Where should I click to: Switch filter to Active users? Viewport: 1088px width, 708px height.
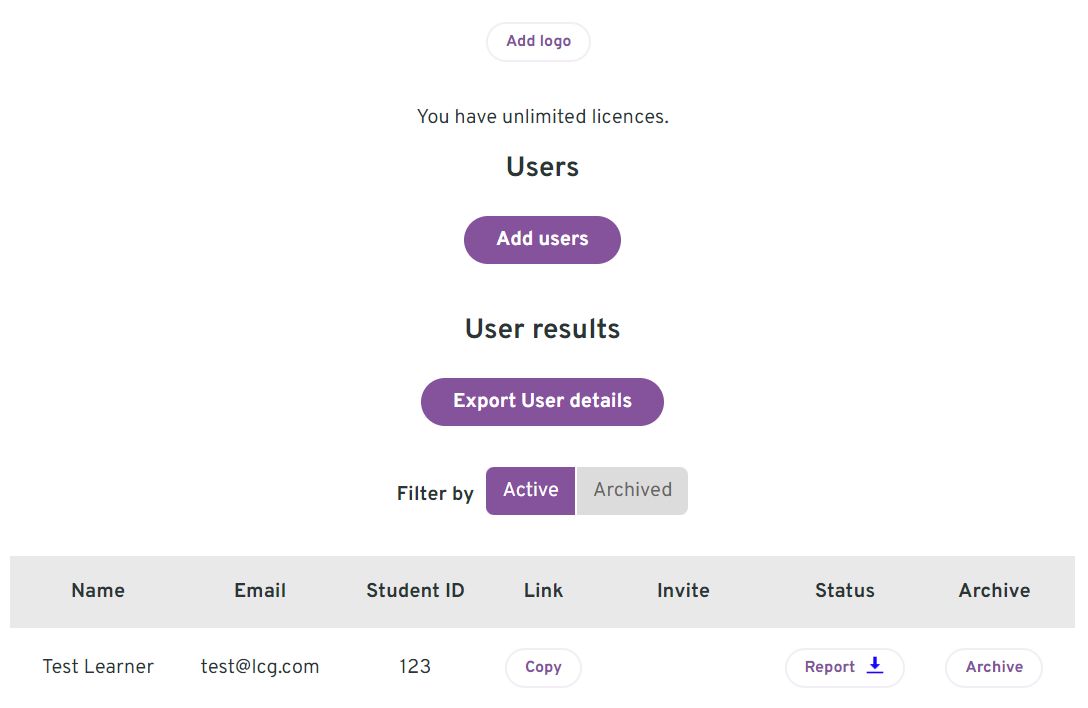[x=530, y=491]
